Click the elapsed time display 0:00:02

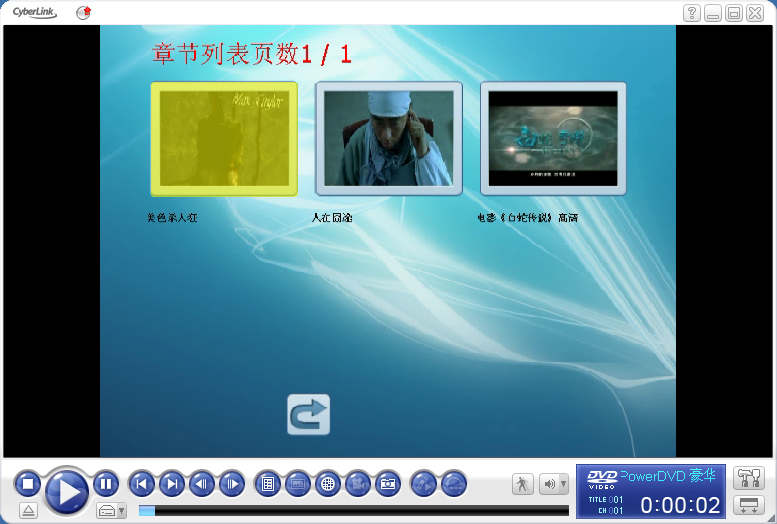tap(680, 505)
